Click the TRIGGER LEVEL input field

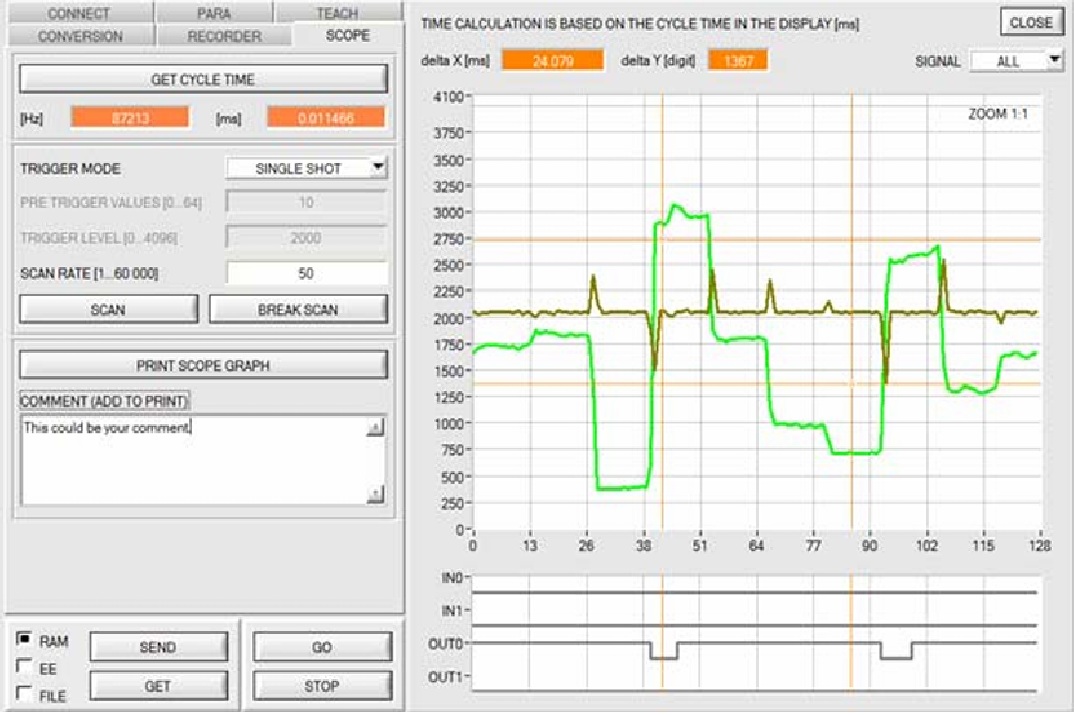[306, 238]
